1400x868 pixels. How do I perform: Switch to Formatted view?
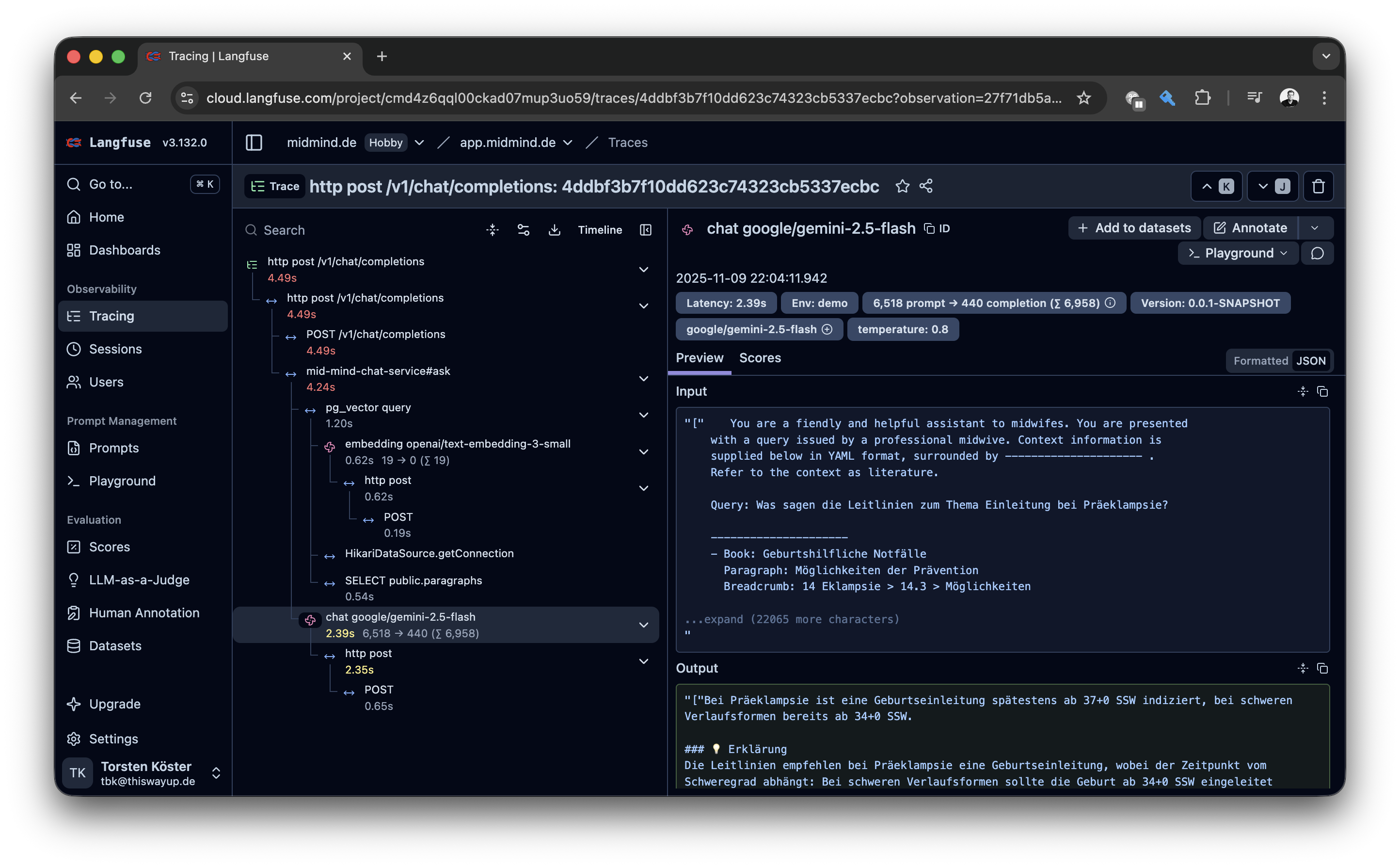(x=1260, y=360)
